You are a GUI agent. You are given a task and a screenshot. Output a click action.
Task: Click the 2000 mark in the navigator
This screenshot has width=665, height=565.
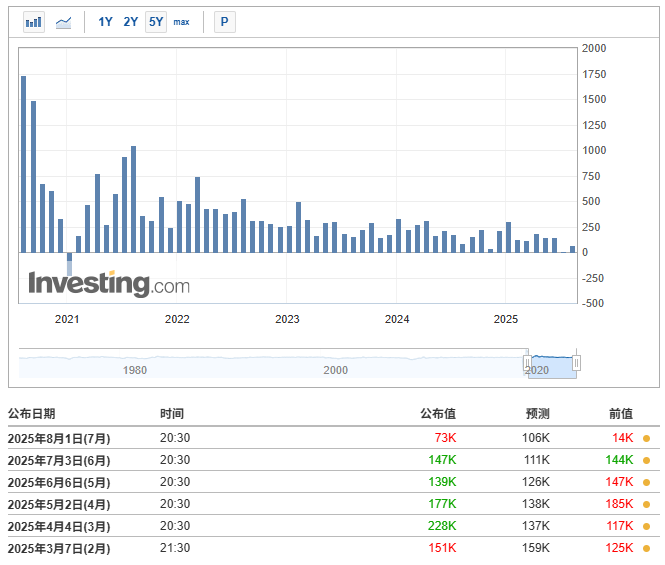click(336, 370)
